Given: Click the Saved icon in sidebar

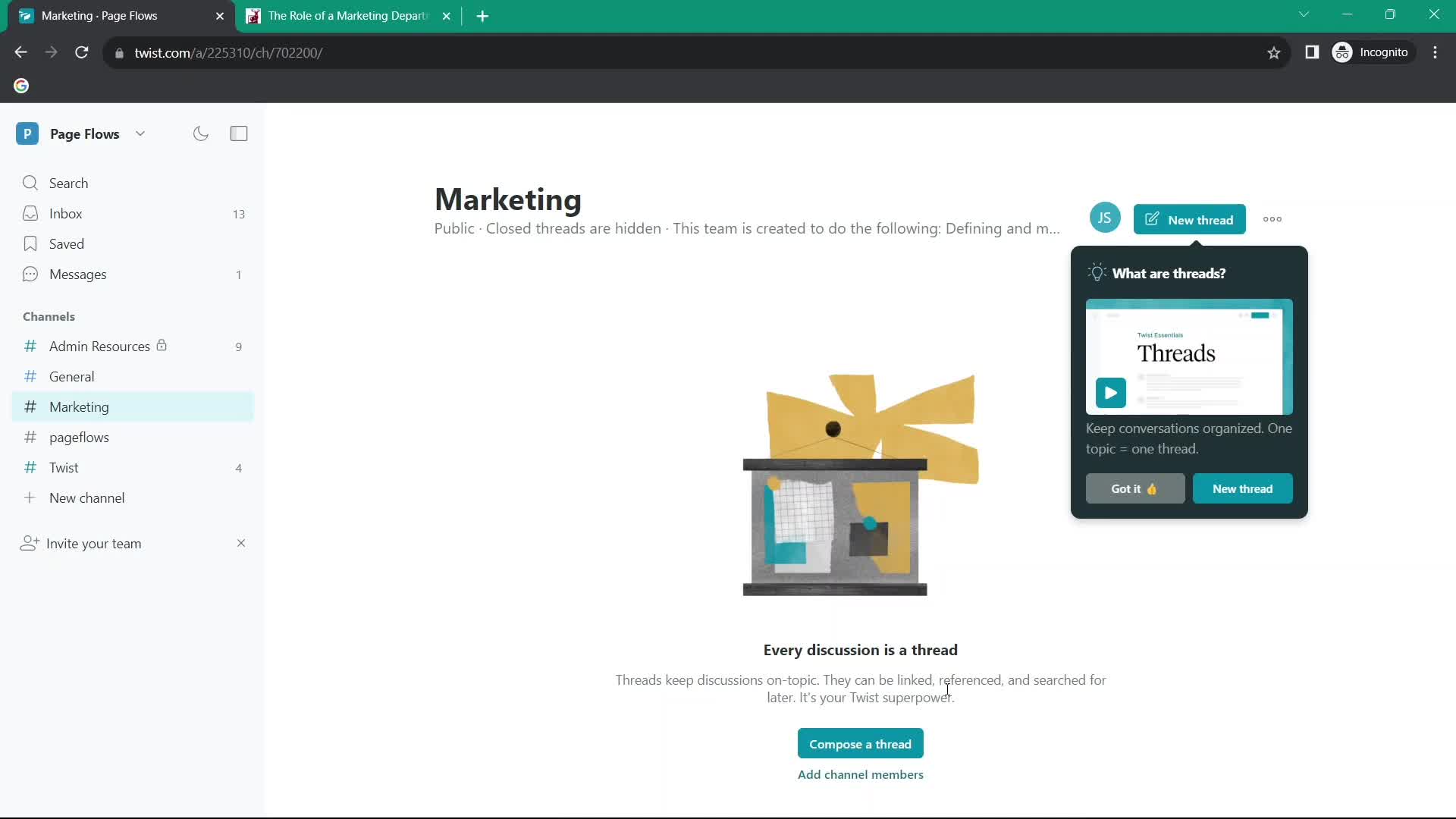Looking at the screenshot, I should (x=29, y=243).
